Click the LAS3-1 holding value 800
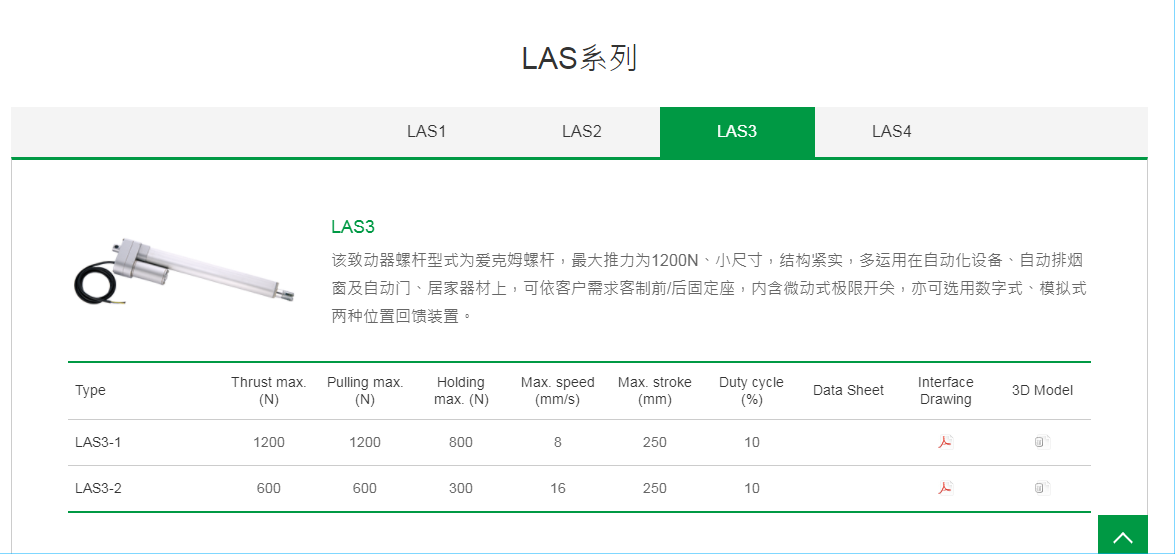The width and height of the screenshot is (1175, 554). 461,442
